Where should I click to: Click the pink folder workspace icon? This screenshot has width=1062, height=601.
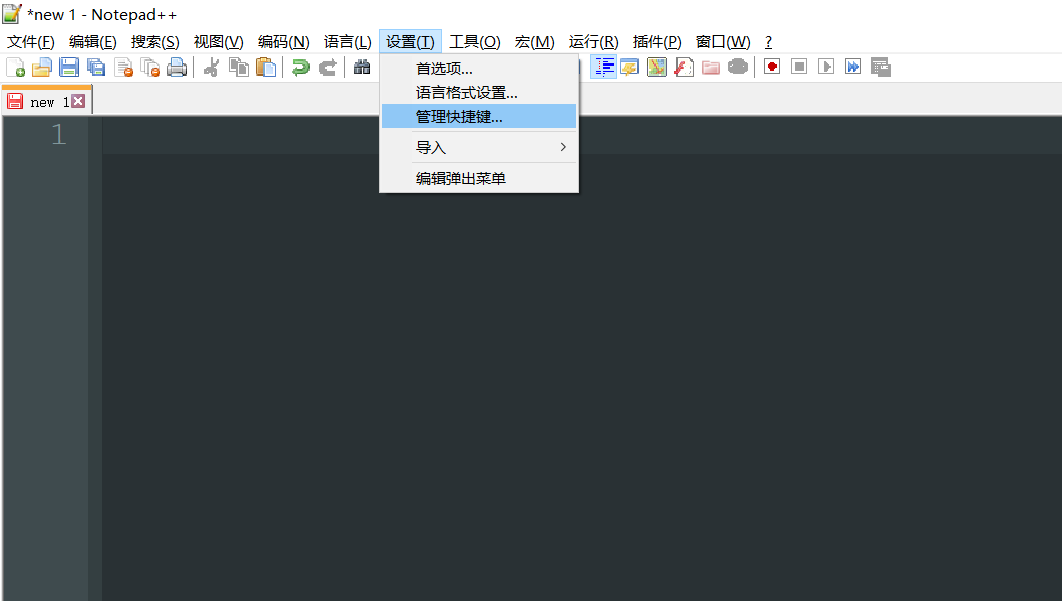pos(711,67)
